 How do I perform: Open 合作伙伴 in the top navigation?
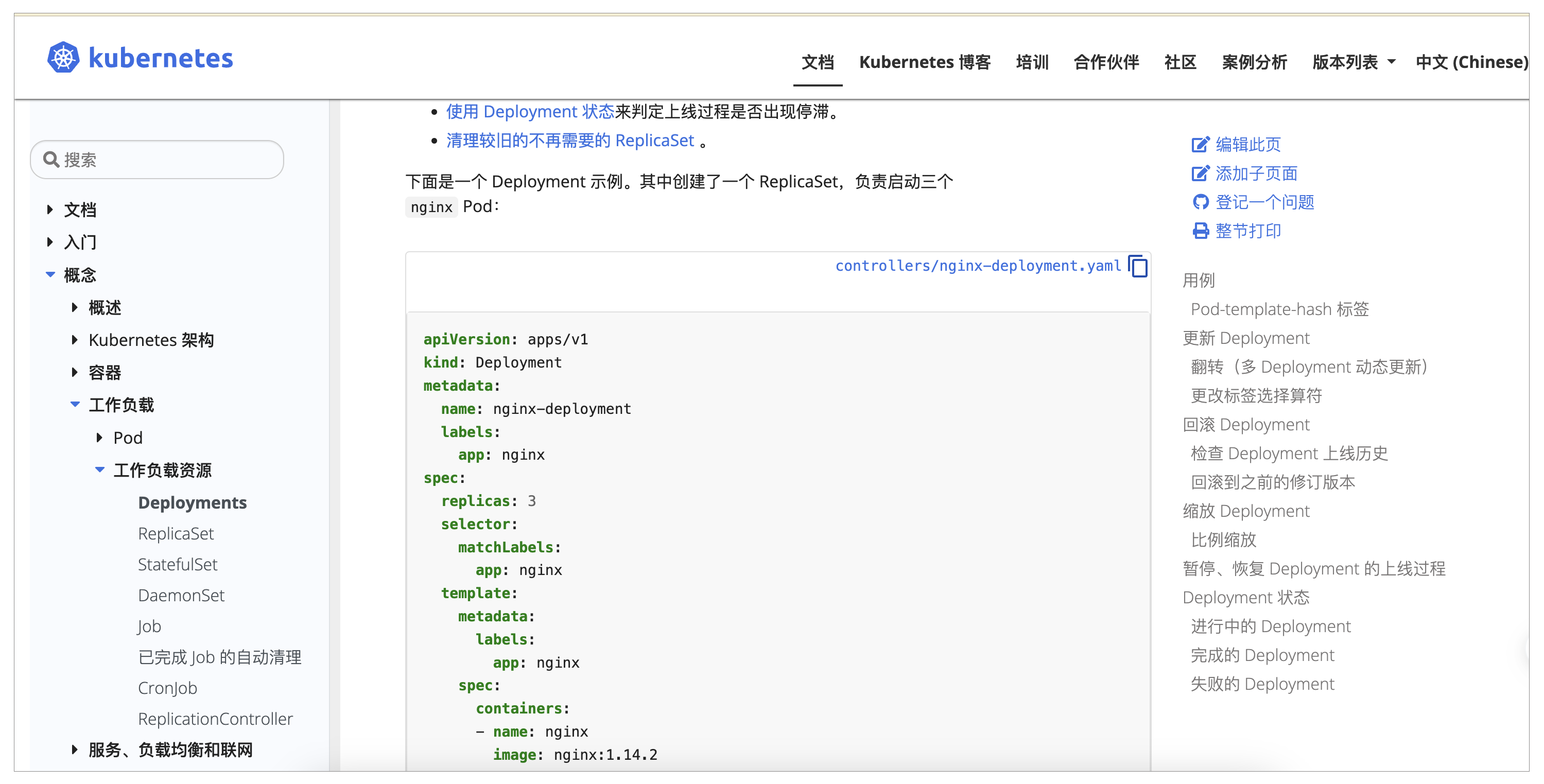[1105, 62]
